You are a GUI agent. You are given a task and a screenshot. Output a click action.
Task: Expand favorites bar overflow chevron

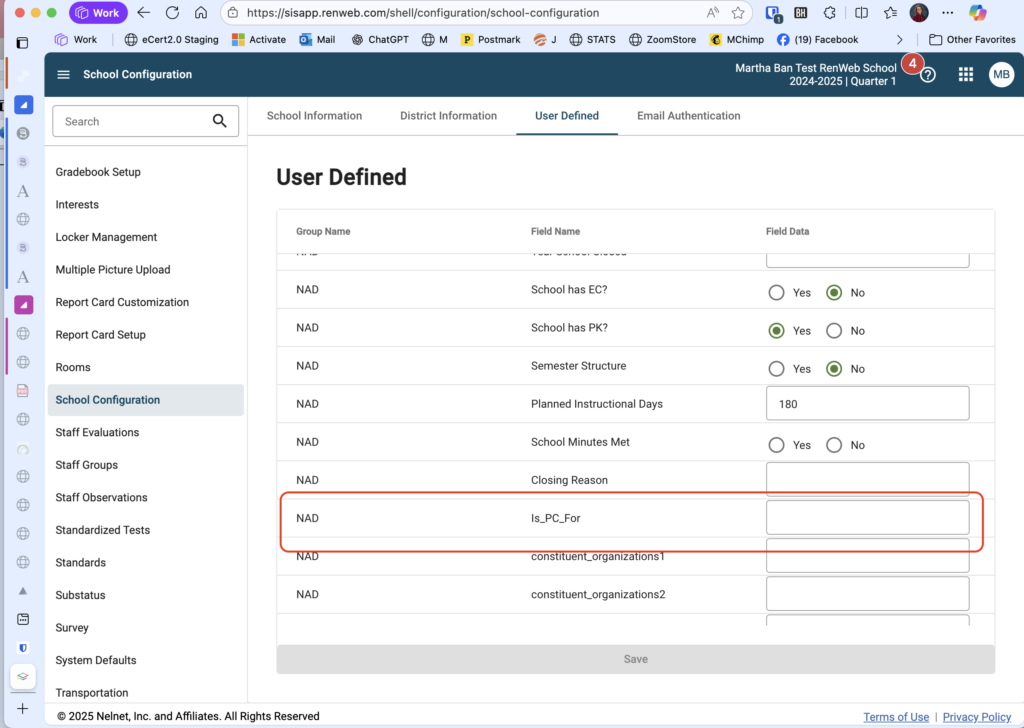point(899,40)
